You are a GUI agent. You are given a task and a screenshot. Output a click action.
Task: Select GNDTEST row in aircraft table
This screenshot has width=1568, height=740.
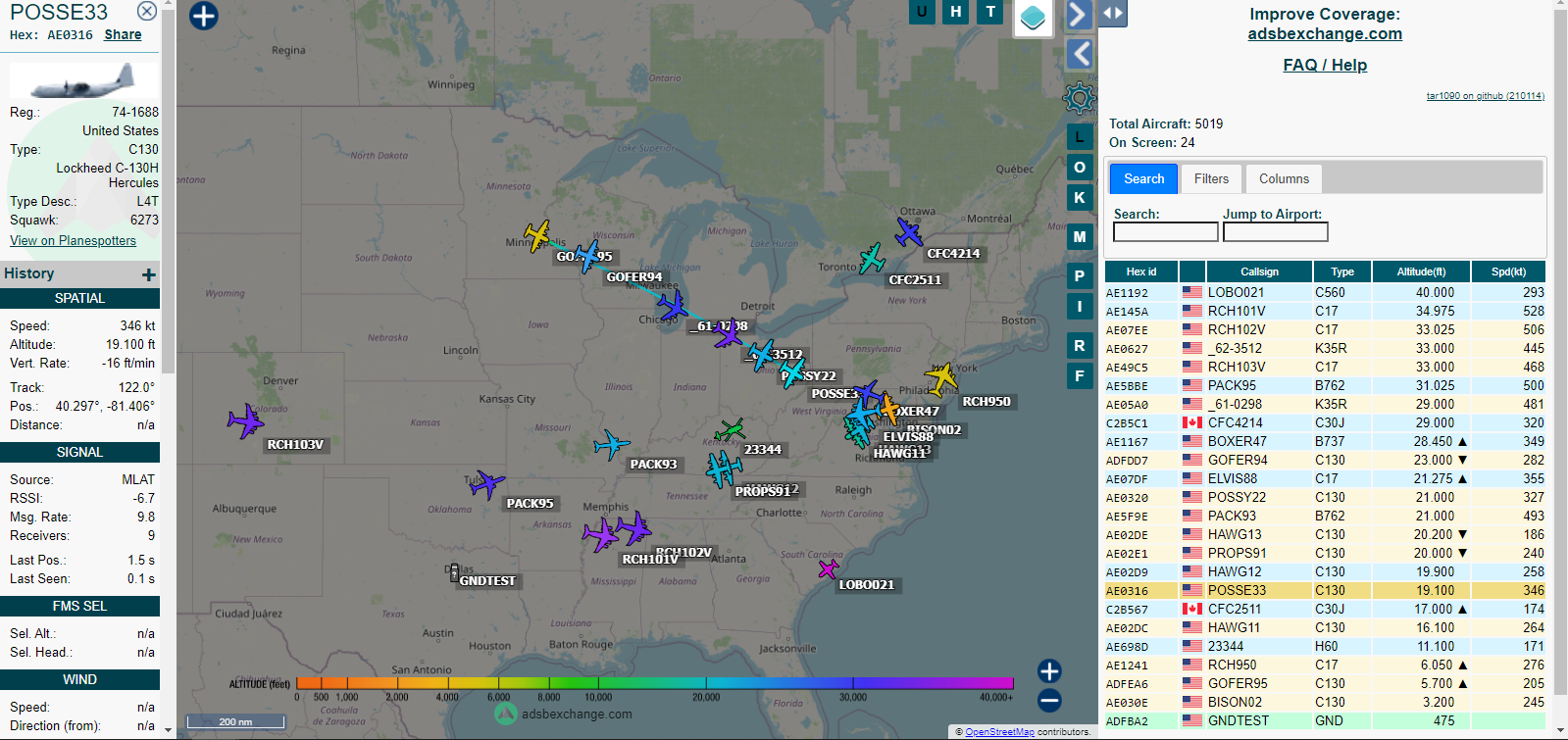1325,720
